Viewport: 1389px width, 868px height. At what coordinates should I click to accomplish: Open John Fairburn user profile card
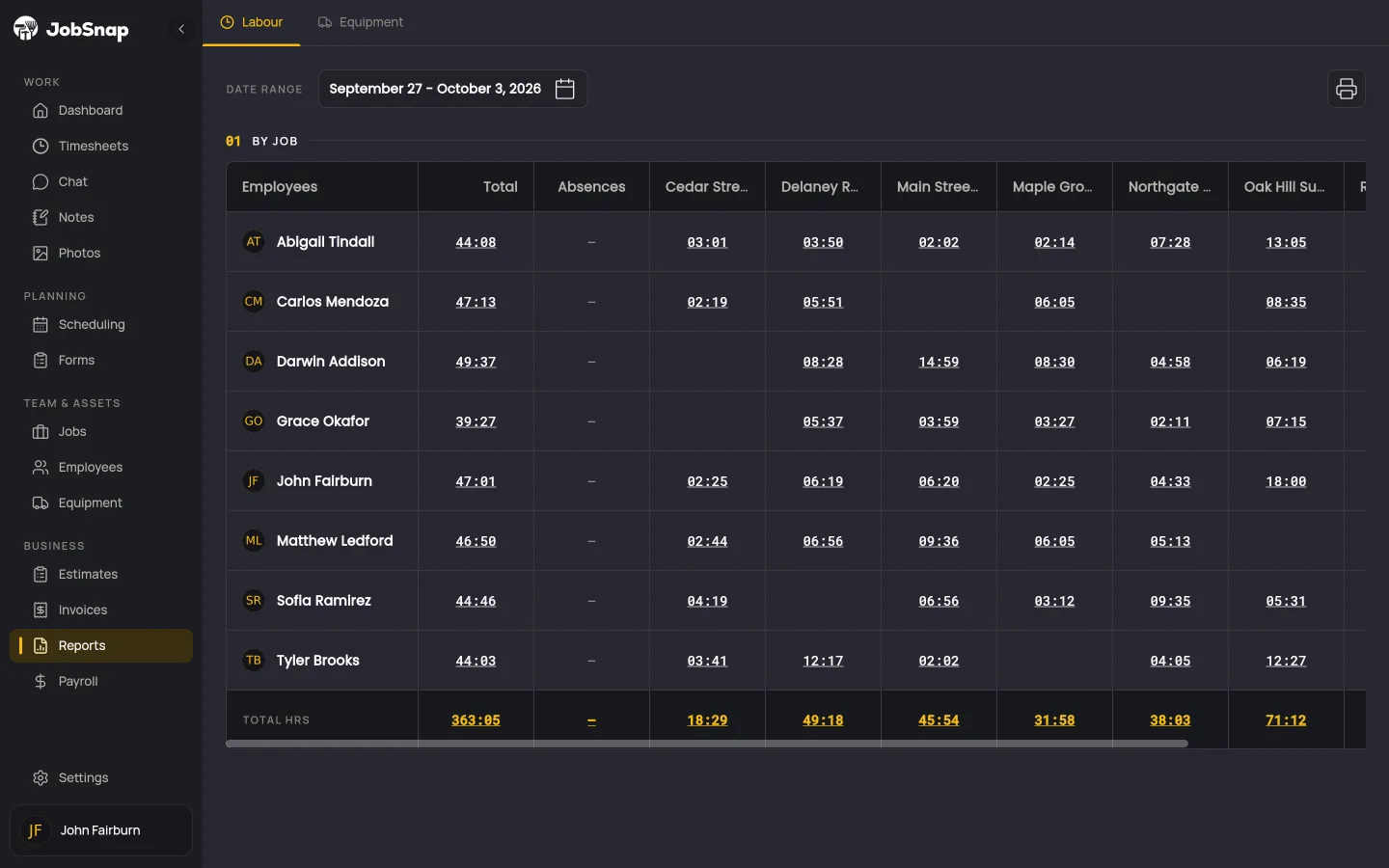click(101, 830)
